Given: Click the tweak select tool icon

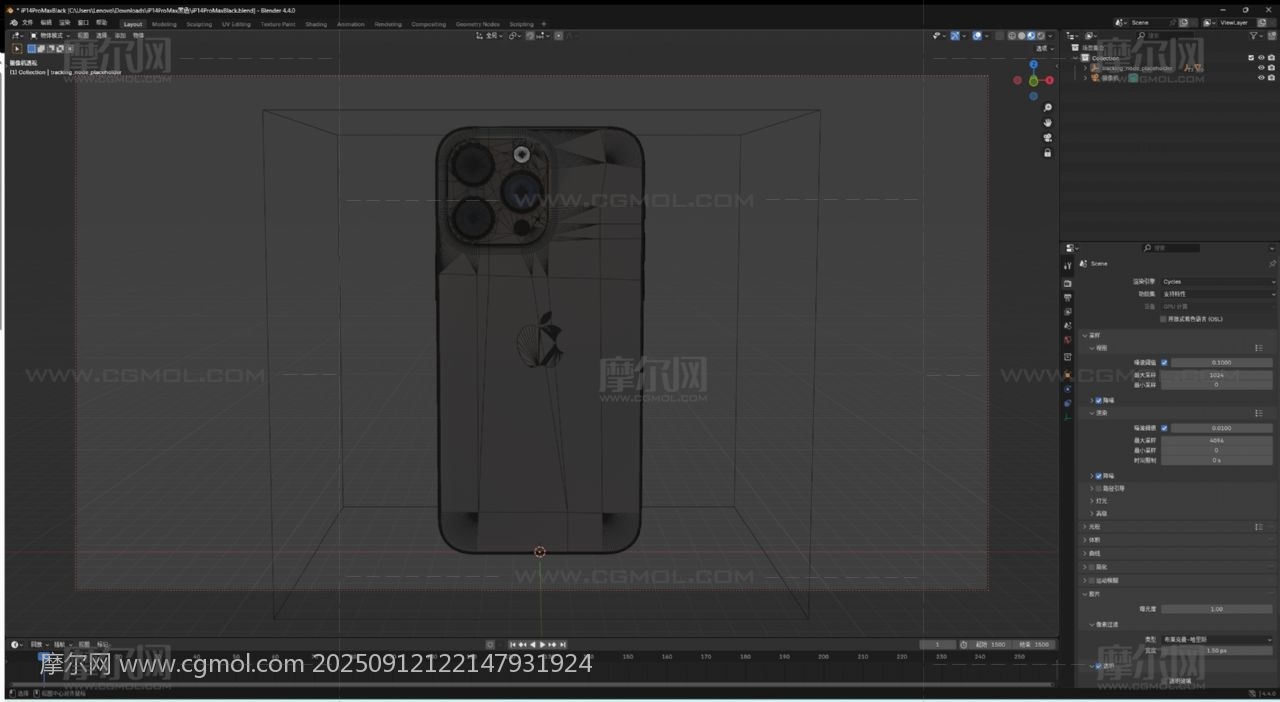Looking at the screenshot, I should tap(17, 48).
